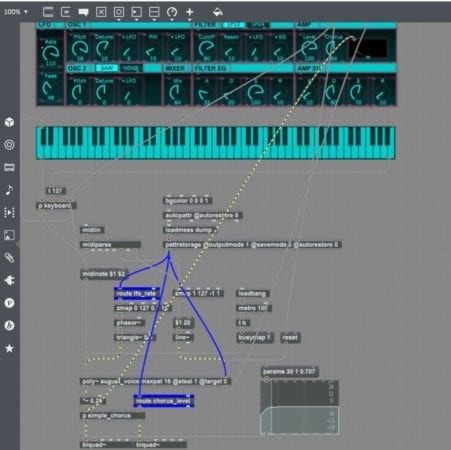Open the paint bucket format palette
This screenshot has height=450, width=451.
(x=218, y=12)
